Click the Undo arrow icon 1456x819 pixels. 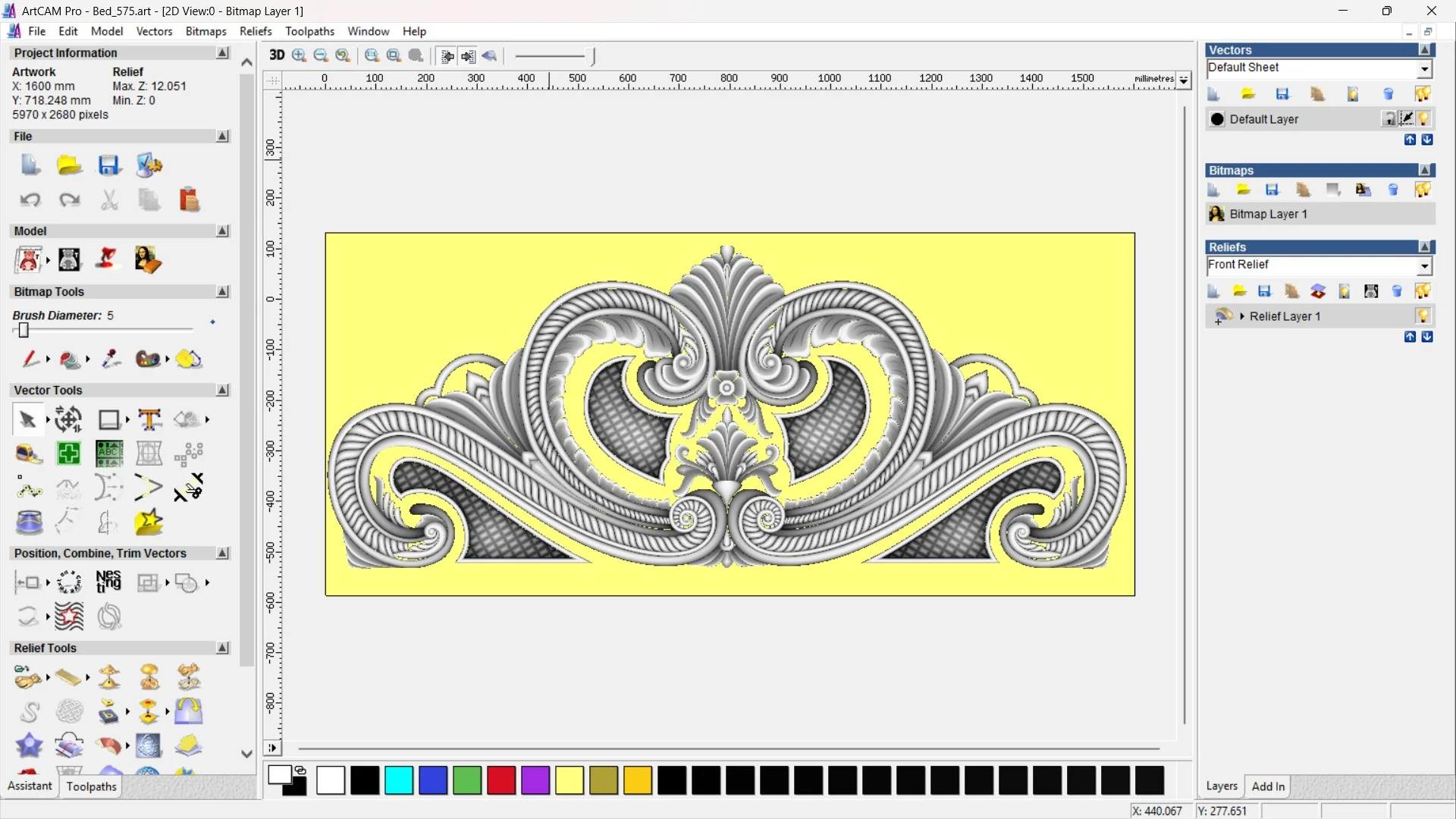30,200
